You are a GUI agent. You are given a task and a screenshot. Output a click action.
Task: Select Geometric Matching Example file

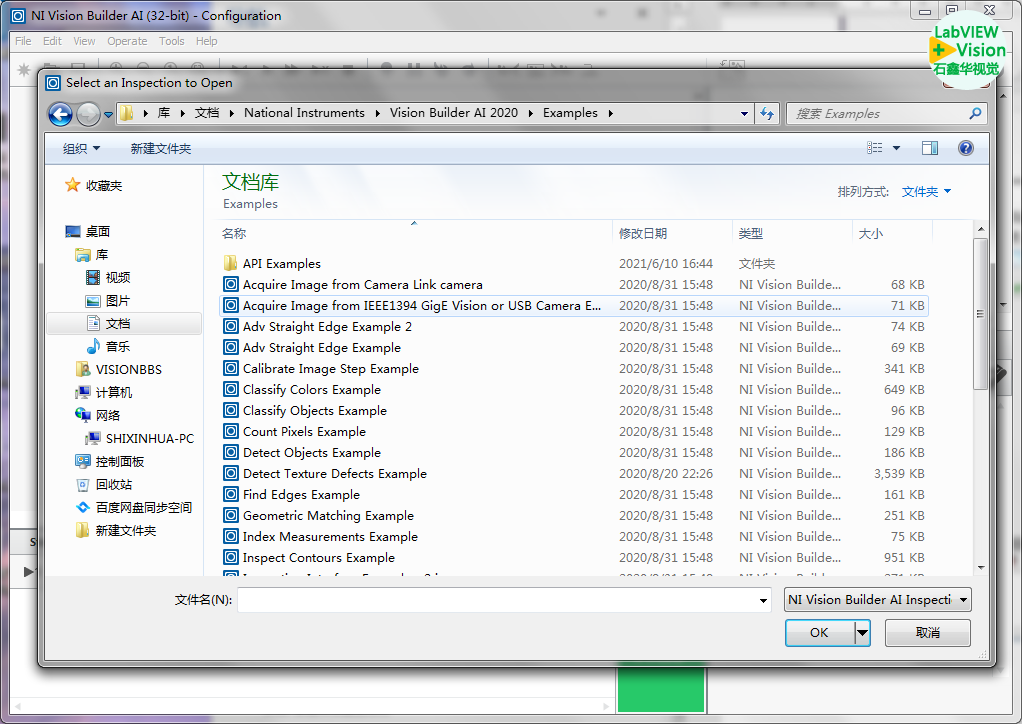pos(327,516)
